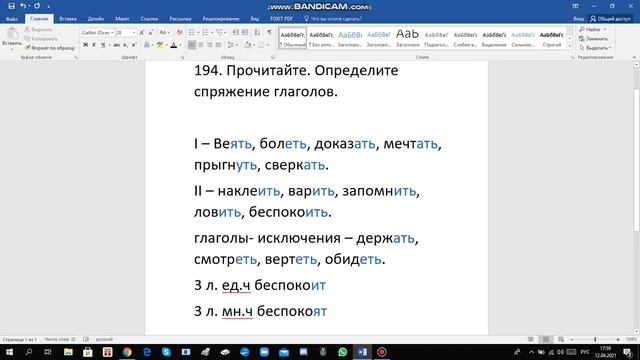Image resolution: width=640 pixels, height=360 pixels.
Task: Switch to the Рецензирование tab
Action: click(x=221, y=19)
